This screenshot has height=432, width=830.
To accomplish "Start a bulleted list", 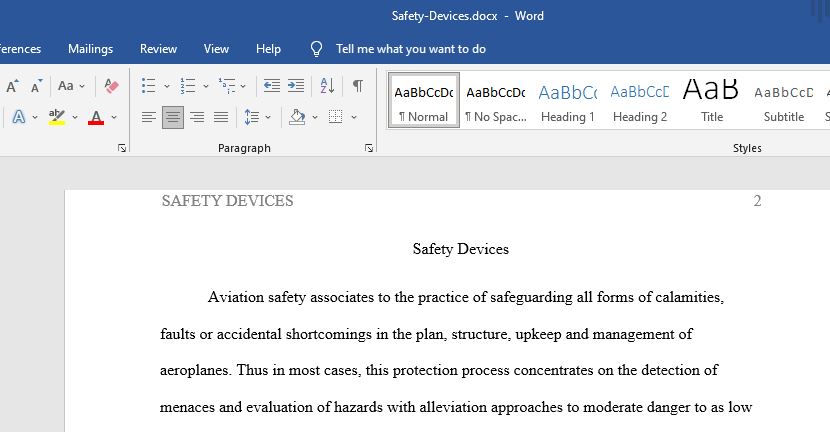I will pos(149,86).
